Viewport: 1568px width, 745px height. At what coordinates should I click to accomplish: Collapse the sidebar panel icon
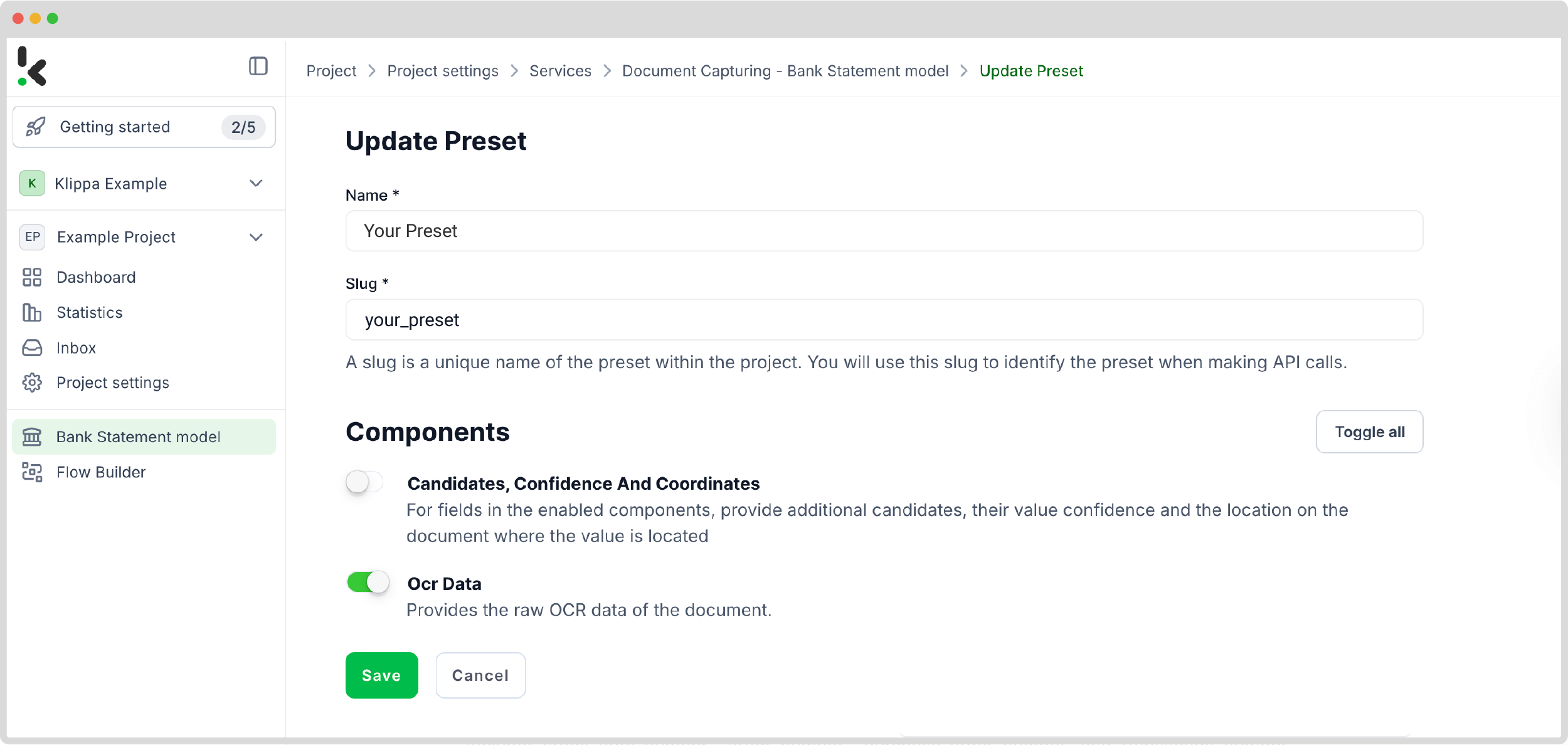[x=258, y=66]
